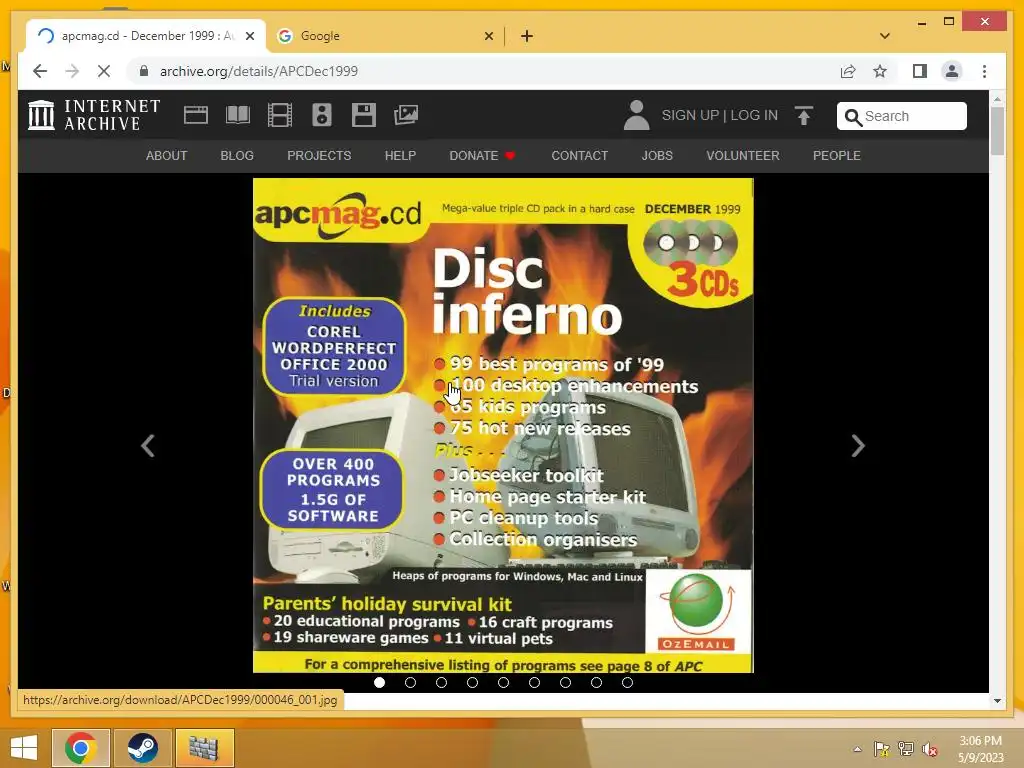This screenshot has height=768, width=1024.
Task: Click the user avatar icon
Action: tap(636, 115)
